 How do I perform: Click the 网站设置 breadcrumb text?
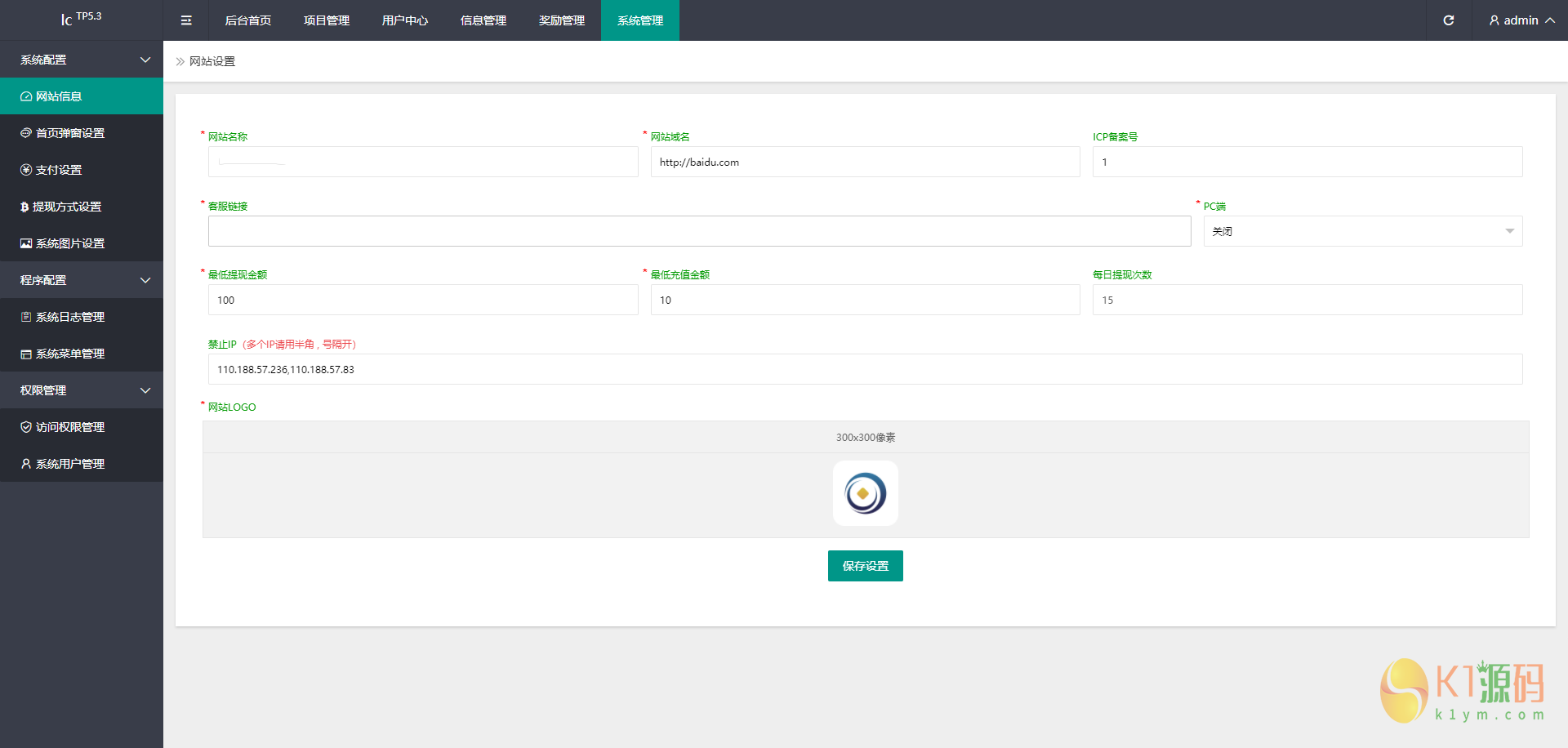[x=212, y=61]
